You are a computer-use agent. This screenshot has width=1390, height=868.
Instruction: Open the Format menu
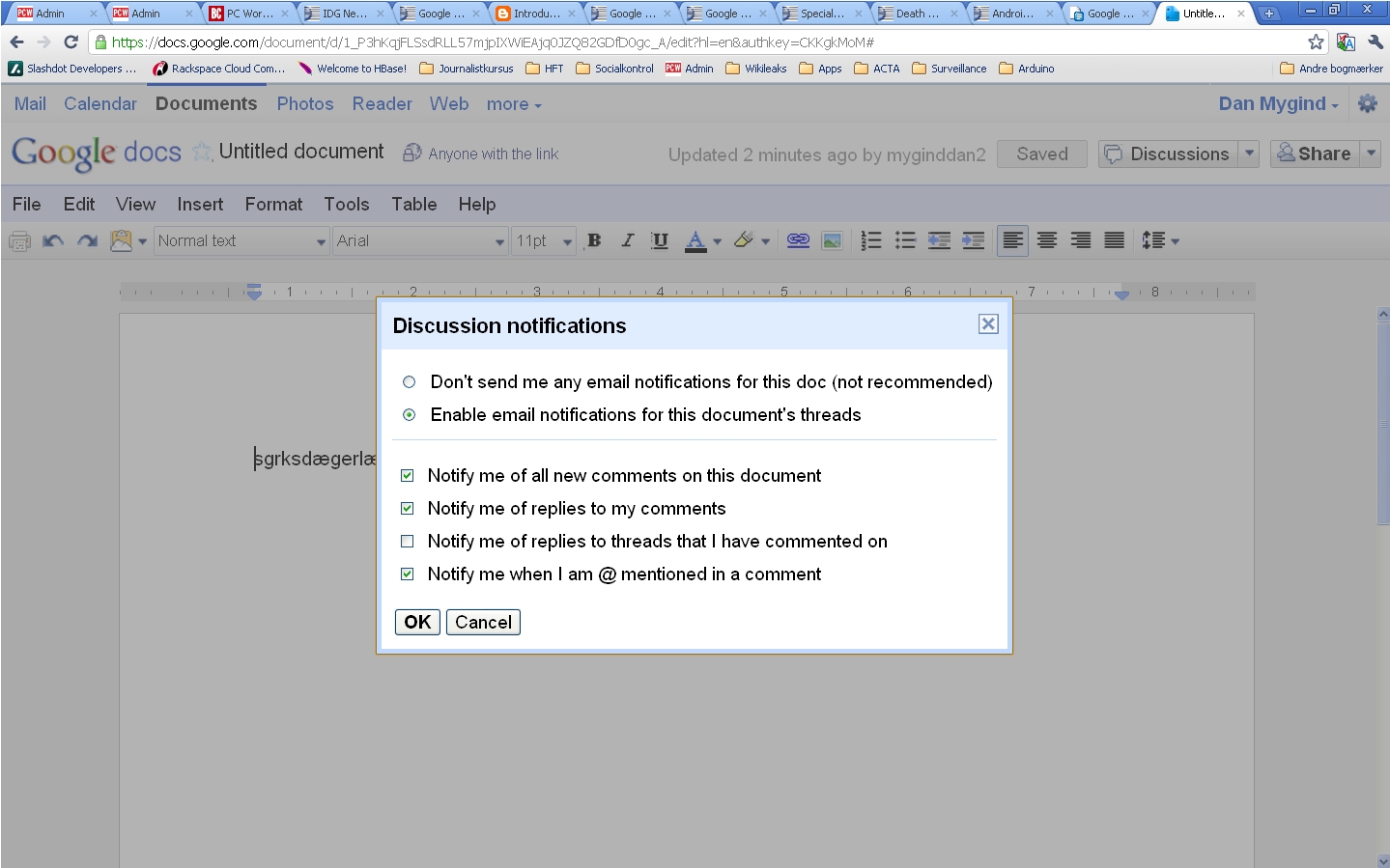(x=273, y=205)
